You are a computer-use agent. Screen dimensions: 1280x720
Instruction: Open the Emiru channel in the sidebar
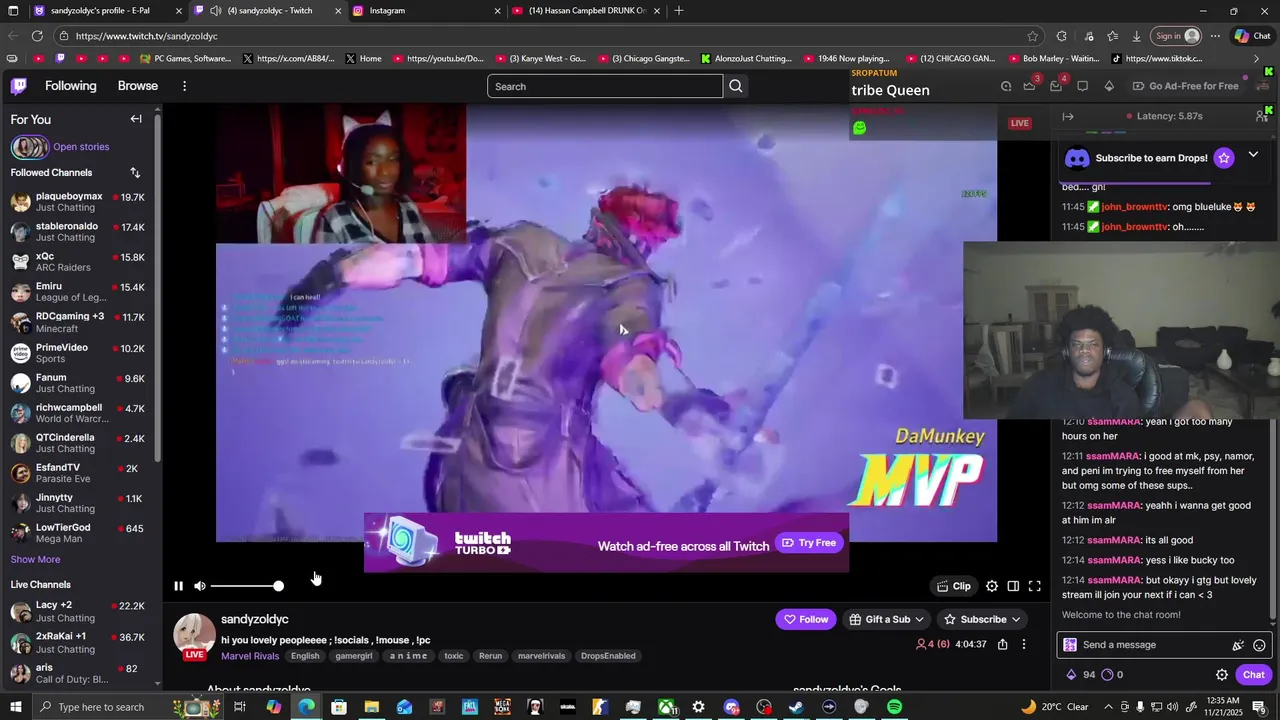click(78, 292)
